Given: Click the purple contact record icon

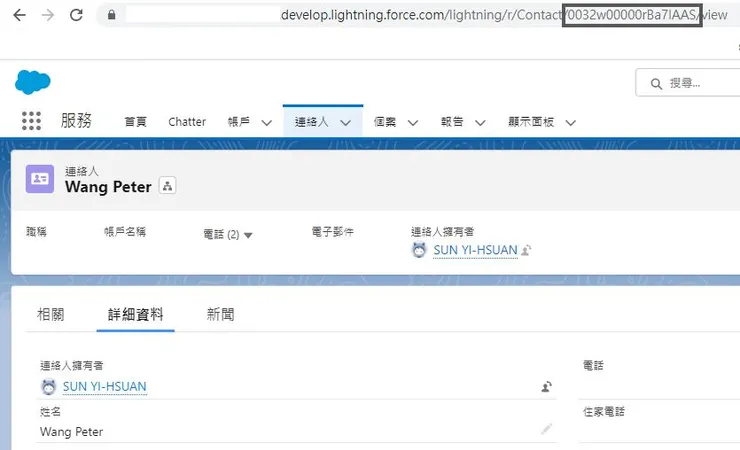Looking at the screenshot, I should (40, 179).
